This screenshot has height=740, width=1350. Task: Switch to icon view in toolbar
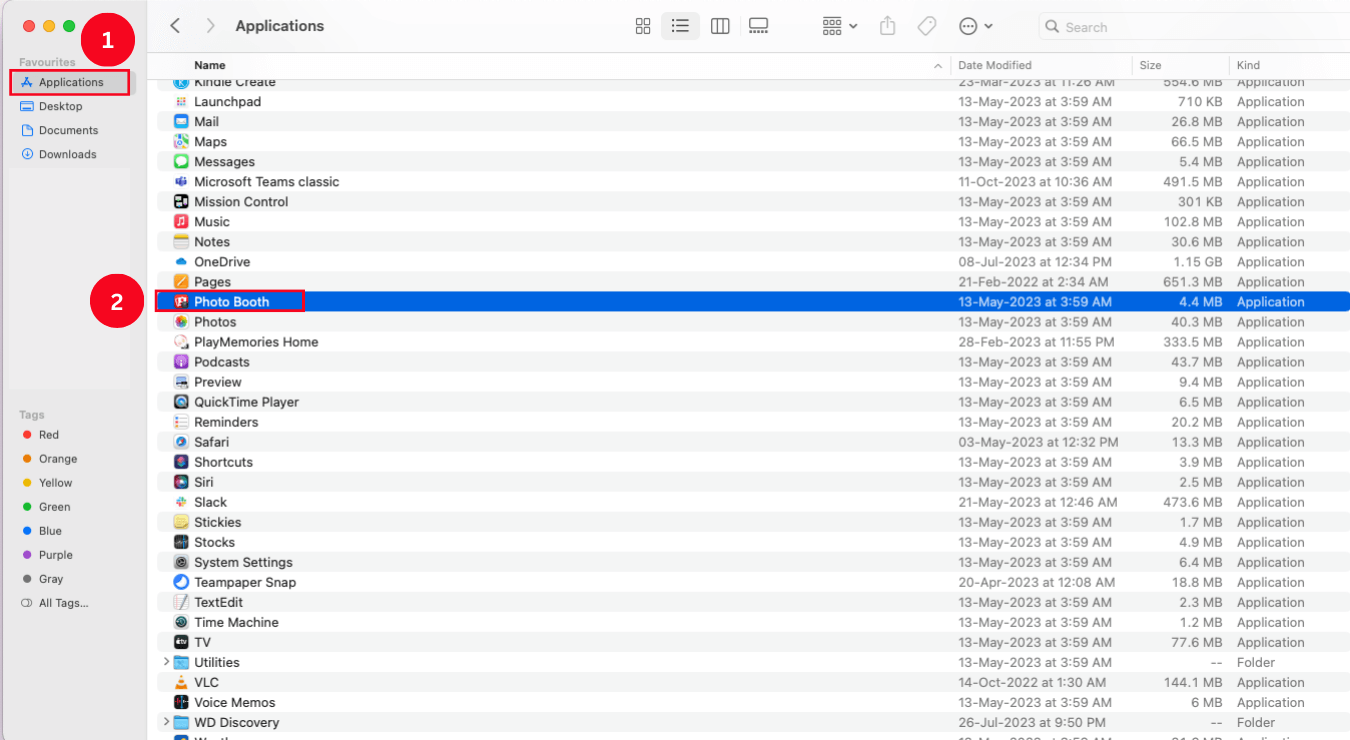(643, 26)
